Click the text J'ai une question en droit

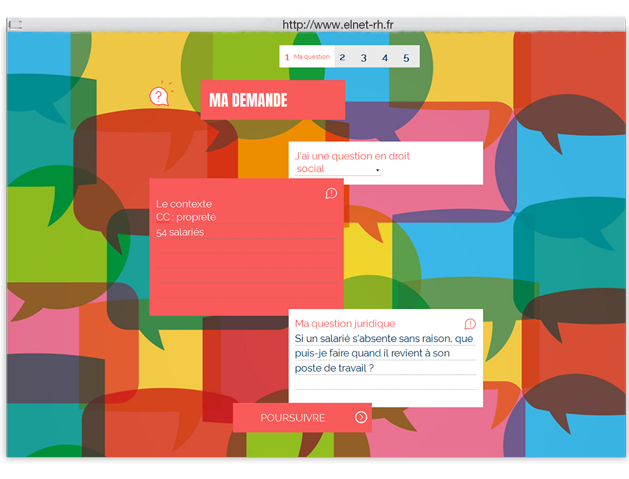click(x=352, y=156)
